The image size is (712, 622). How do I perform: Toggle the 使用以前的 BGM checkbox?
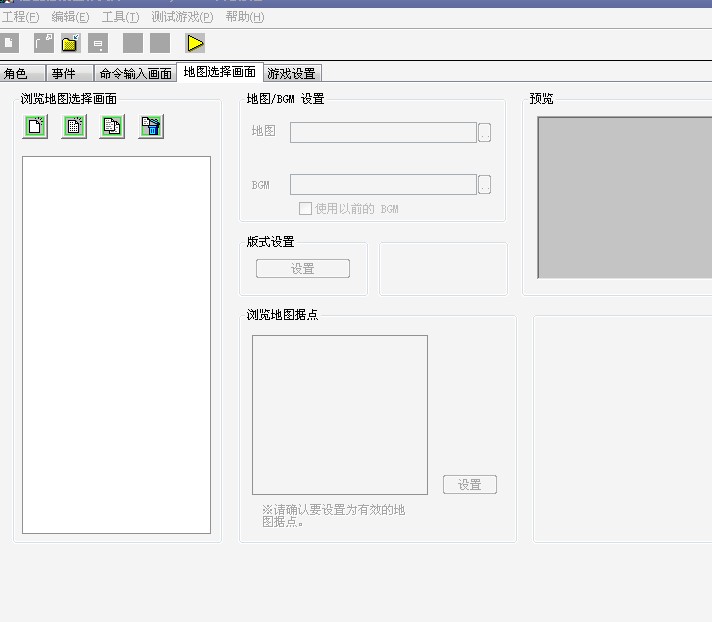tap(305, 209)
